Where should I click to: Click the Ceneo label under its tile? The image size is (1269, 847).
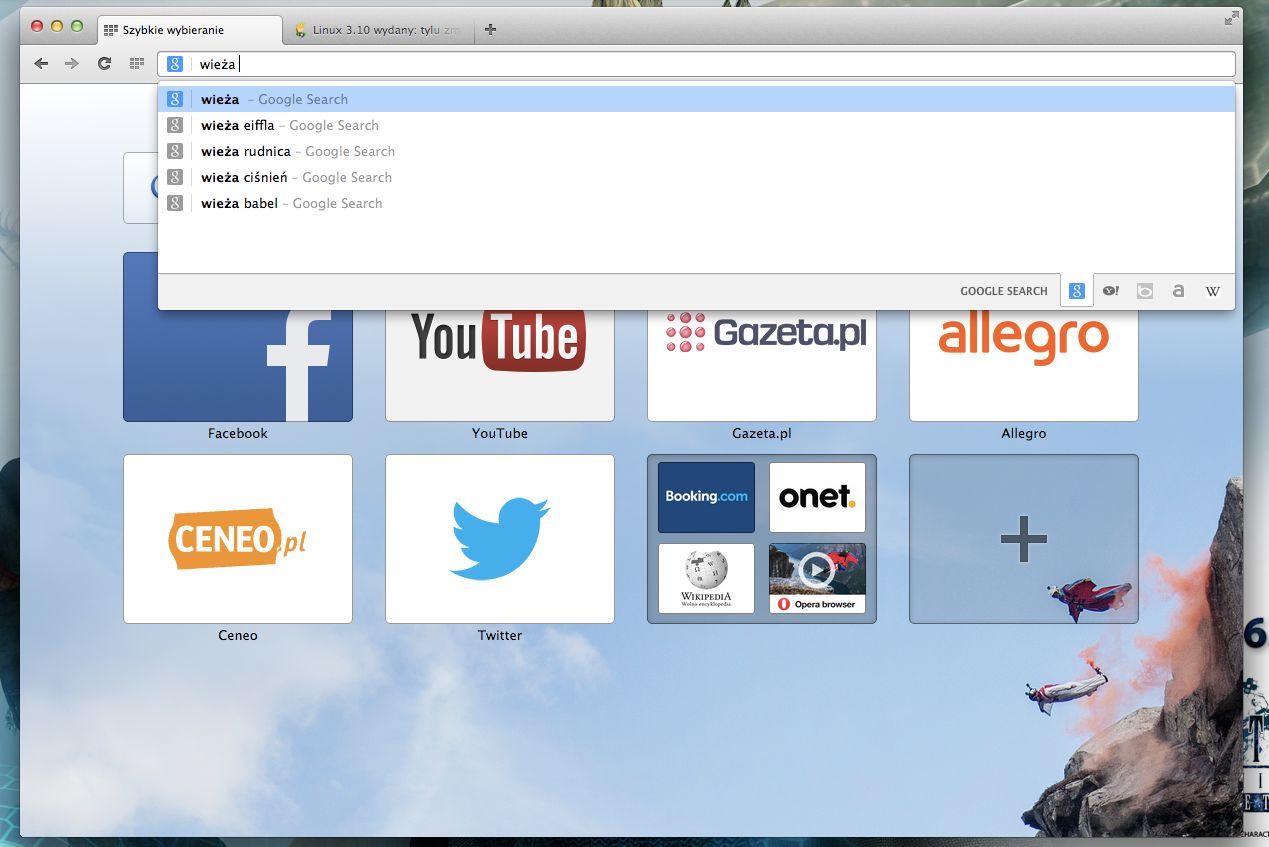(x=238, y=635)
